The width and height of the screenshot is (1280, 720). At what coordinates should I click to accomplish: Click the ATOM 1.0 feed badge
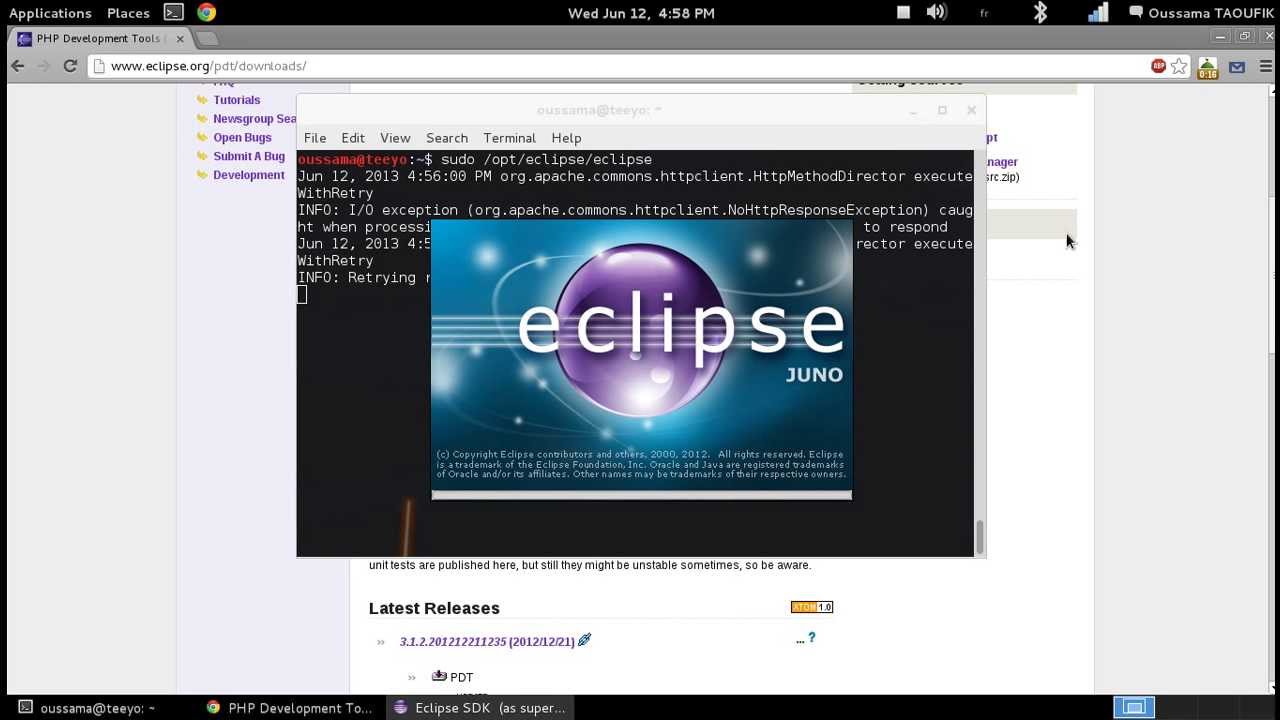pyautogui.click(x=812, y=607)
